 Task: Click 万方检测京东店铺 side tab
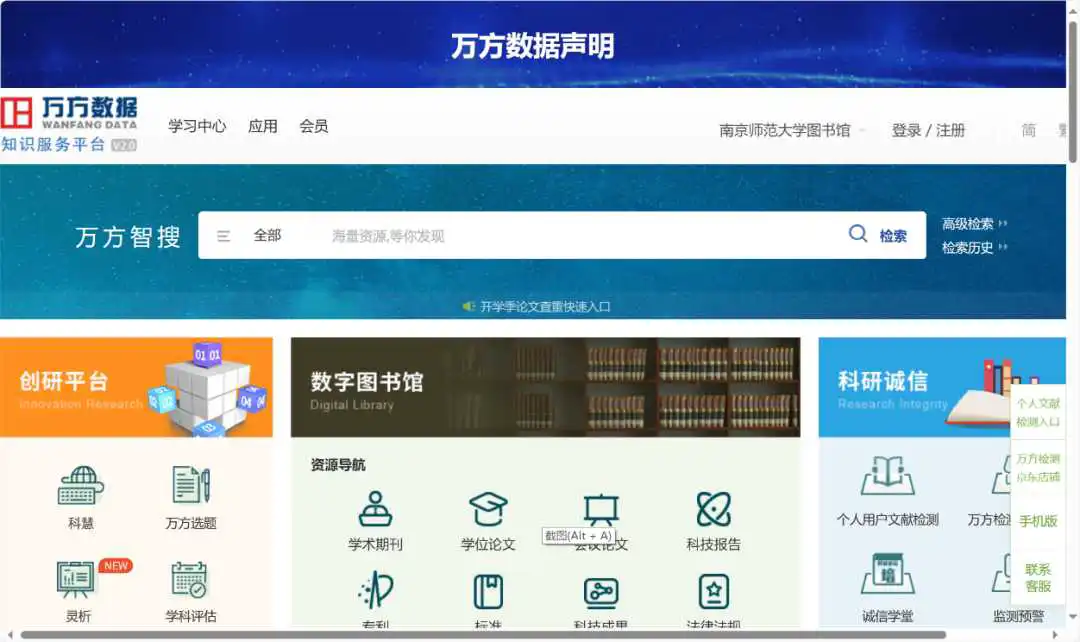1038,468
